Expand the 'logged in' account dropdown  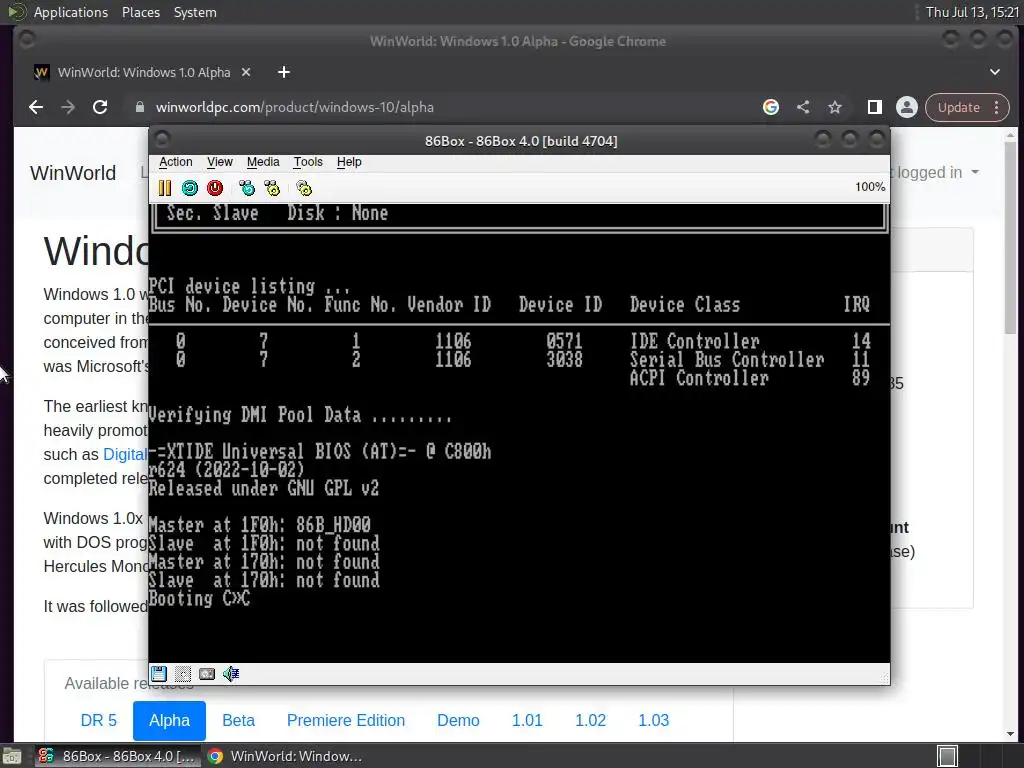pos(938,172)
